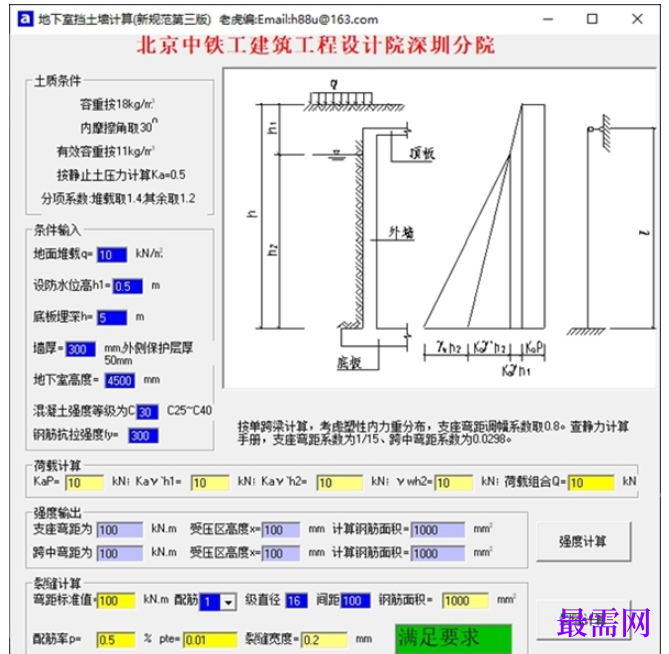Open the 配筋 grade dropdown

[x=229, y=602]
